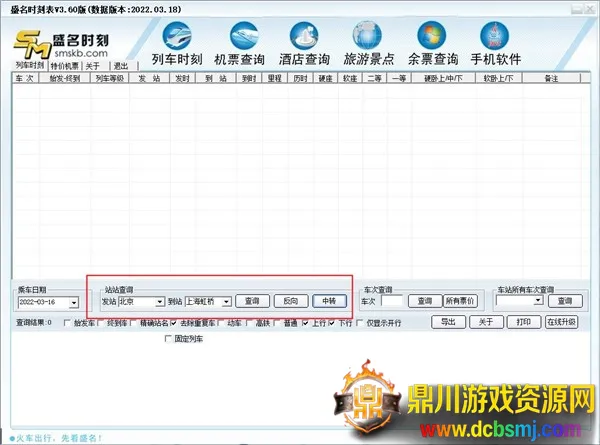Image resolution: width=600 pixels, height=445 pixels.
Task: Click the 在线升级 online upgrade button
Action: 561,323
